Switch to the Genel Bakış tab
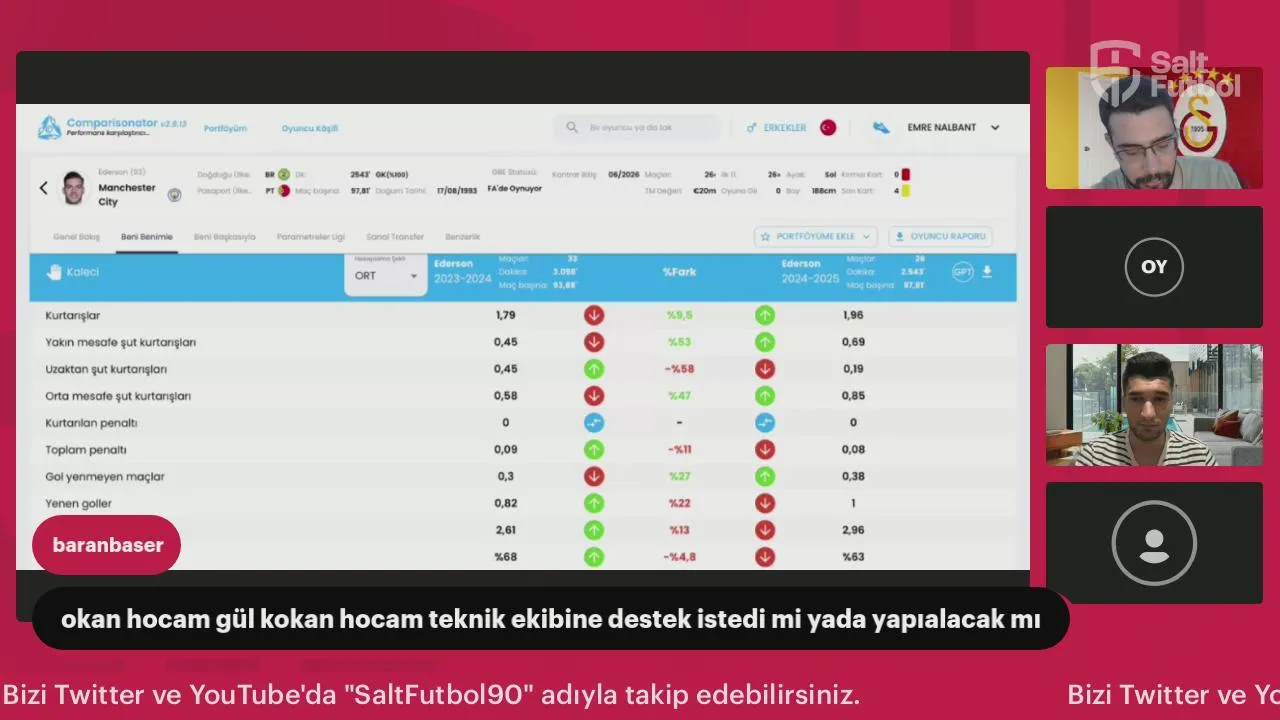This screenshot has width=1280, height=720. click(x=76, y=237)
